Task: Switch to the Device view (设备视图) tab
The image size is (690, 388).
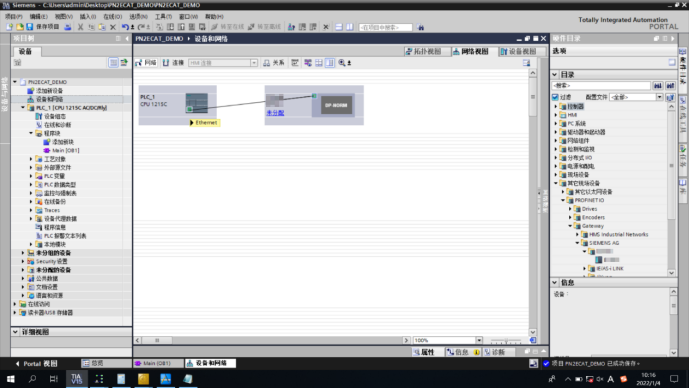Action: pos(519,51)
